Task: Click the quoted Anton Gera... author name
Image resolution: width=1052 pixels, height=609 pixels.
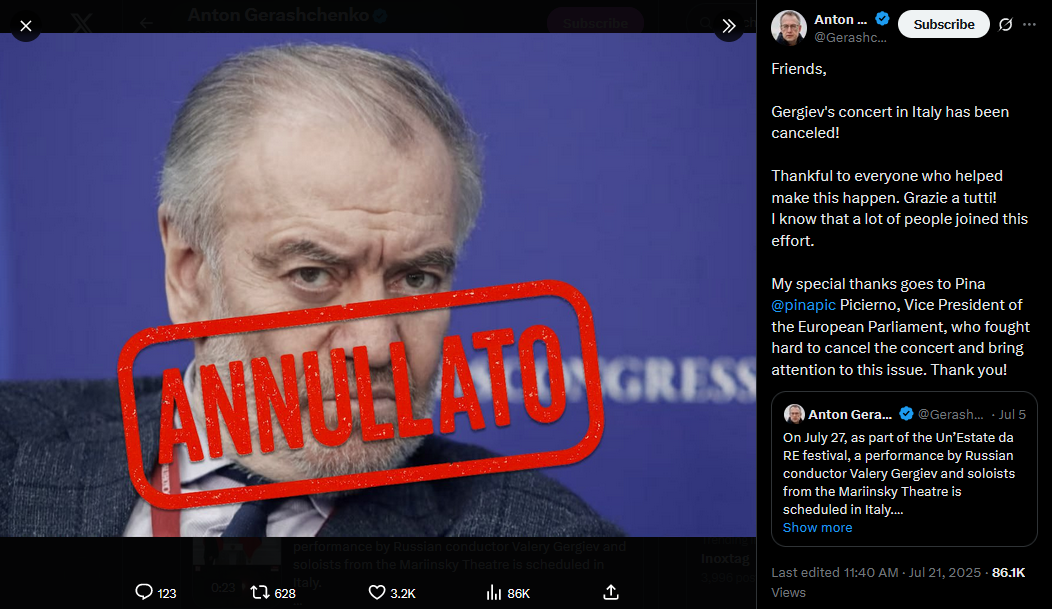Action: click(x=849, y=414)
